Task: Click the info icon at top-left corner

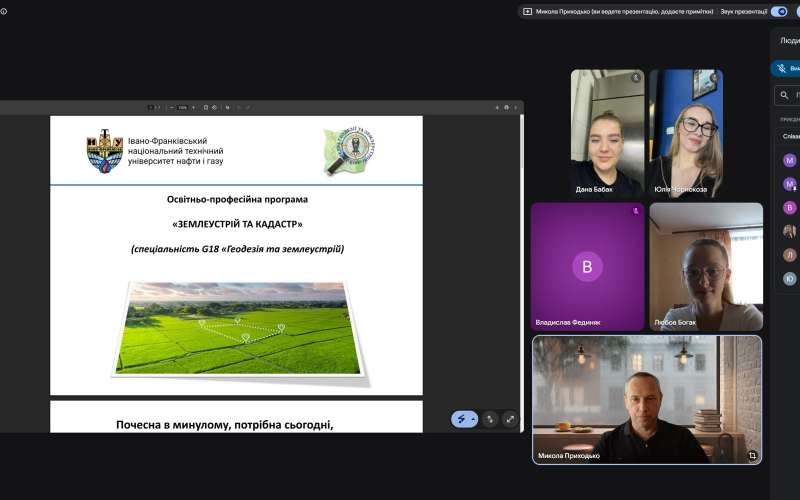Action: (x=4, y=11)
